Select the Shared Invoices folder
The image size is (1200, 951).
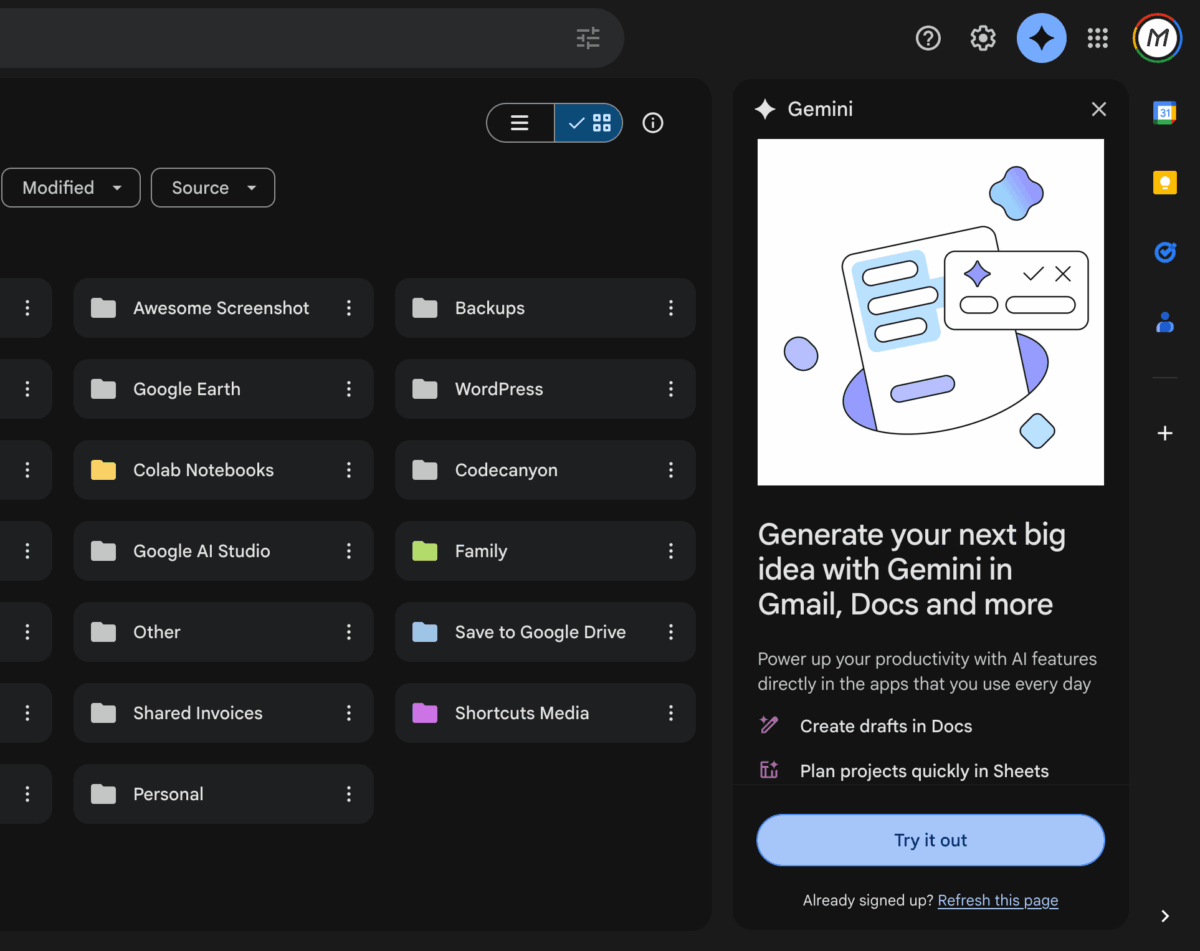(223, 713)
